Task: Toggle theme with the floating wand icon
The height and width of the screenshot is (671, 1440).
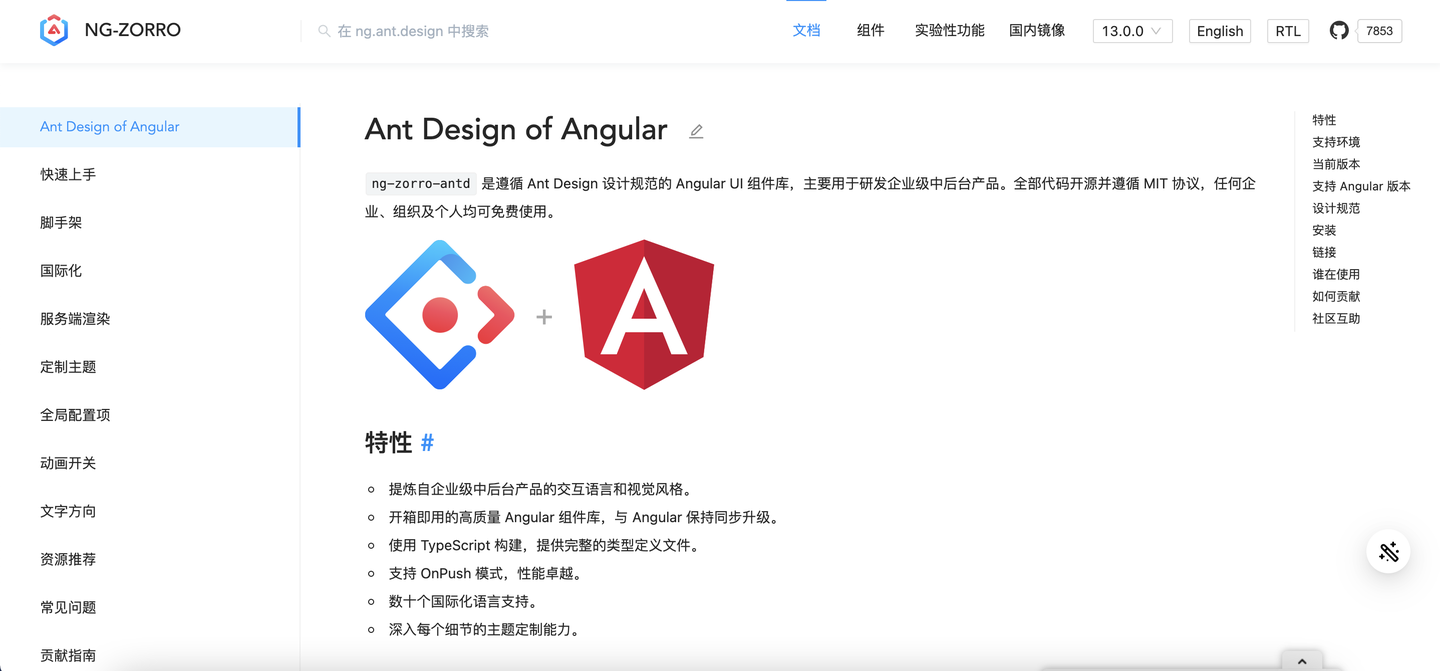Action: pyautogui.click(x=1388, y=551)
